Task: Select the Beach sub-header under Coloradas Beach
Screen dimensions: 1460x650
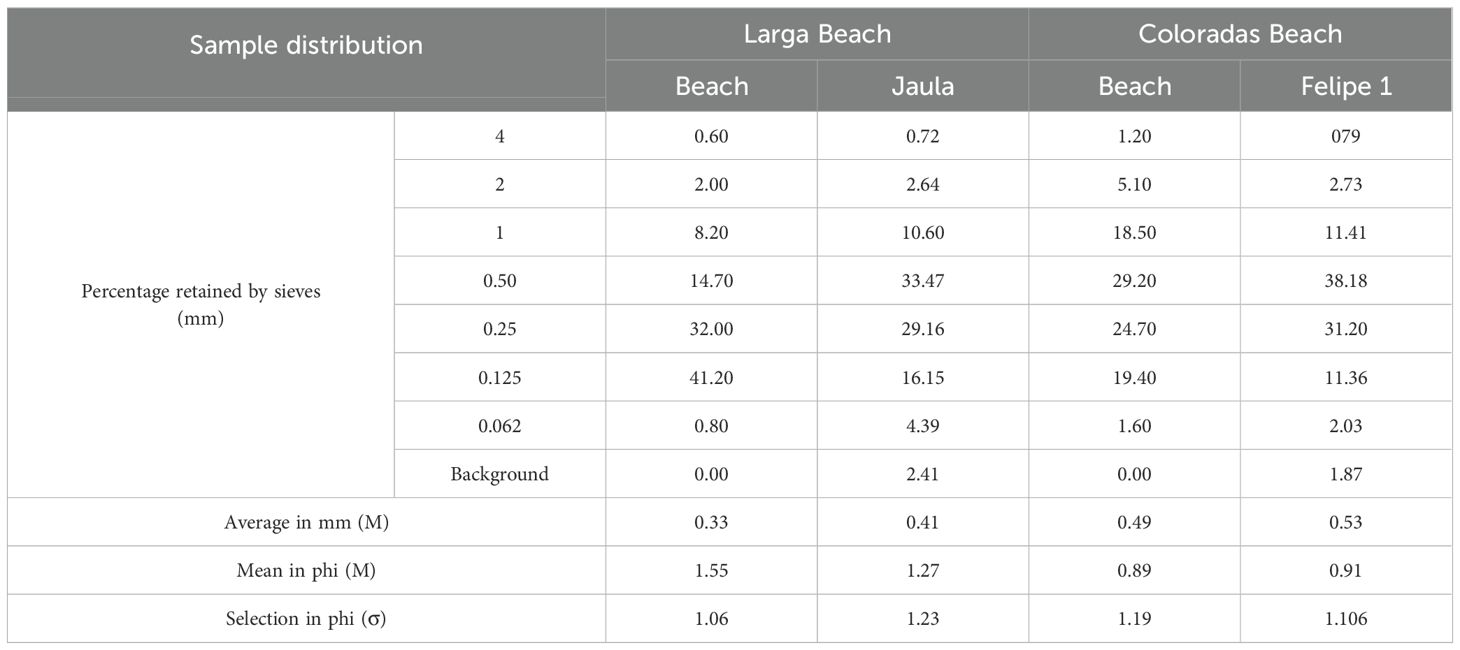Action: (x=1134, y=87)
